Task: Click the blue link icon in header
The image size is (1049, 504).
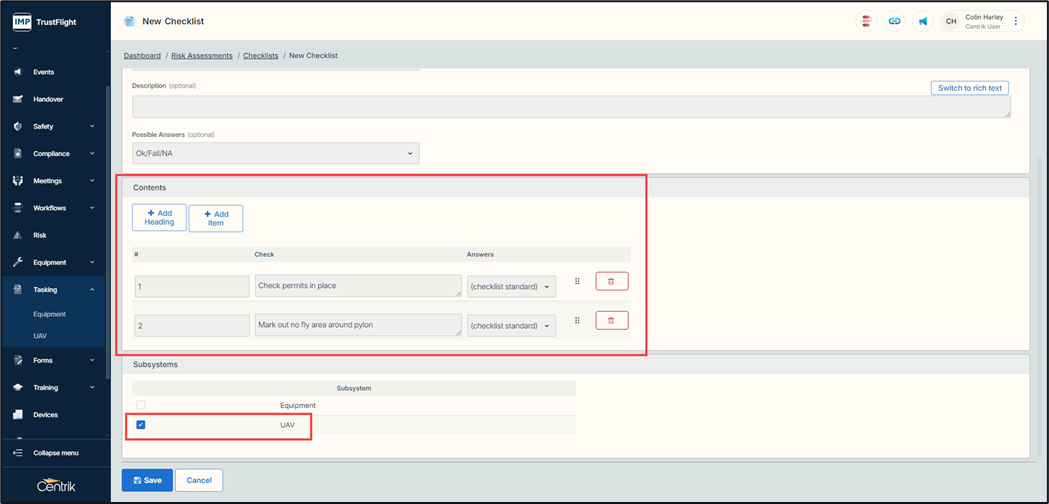Action: tap(894, 21)
